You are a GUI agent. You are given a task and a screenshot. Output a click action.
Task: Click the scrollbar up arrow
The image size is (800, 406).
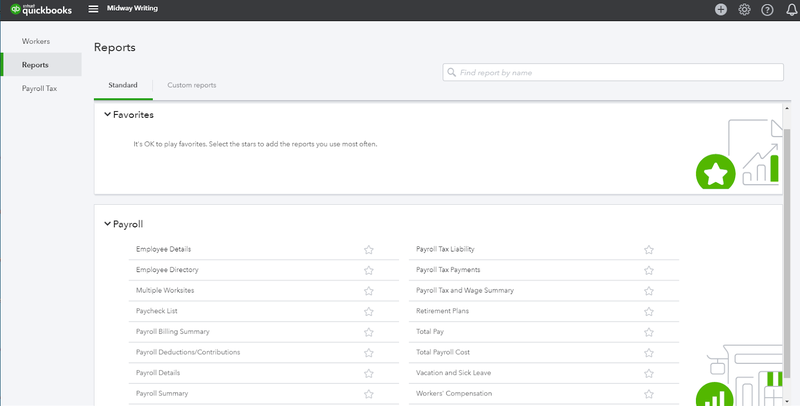tap(787, 108)
